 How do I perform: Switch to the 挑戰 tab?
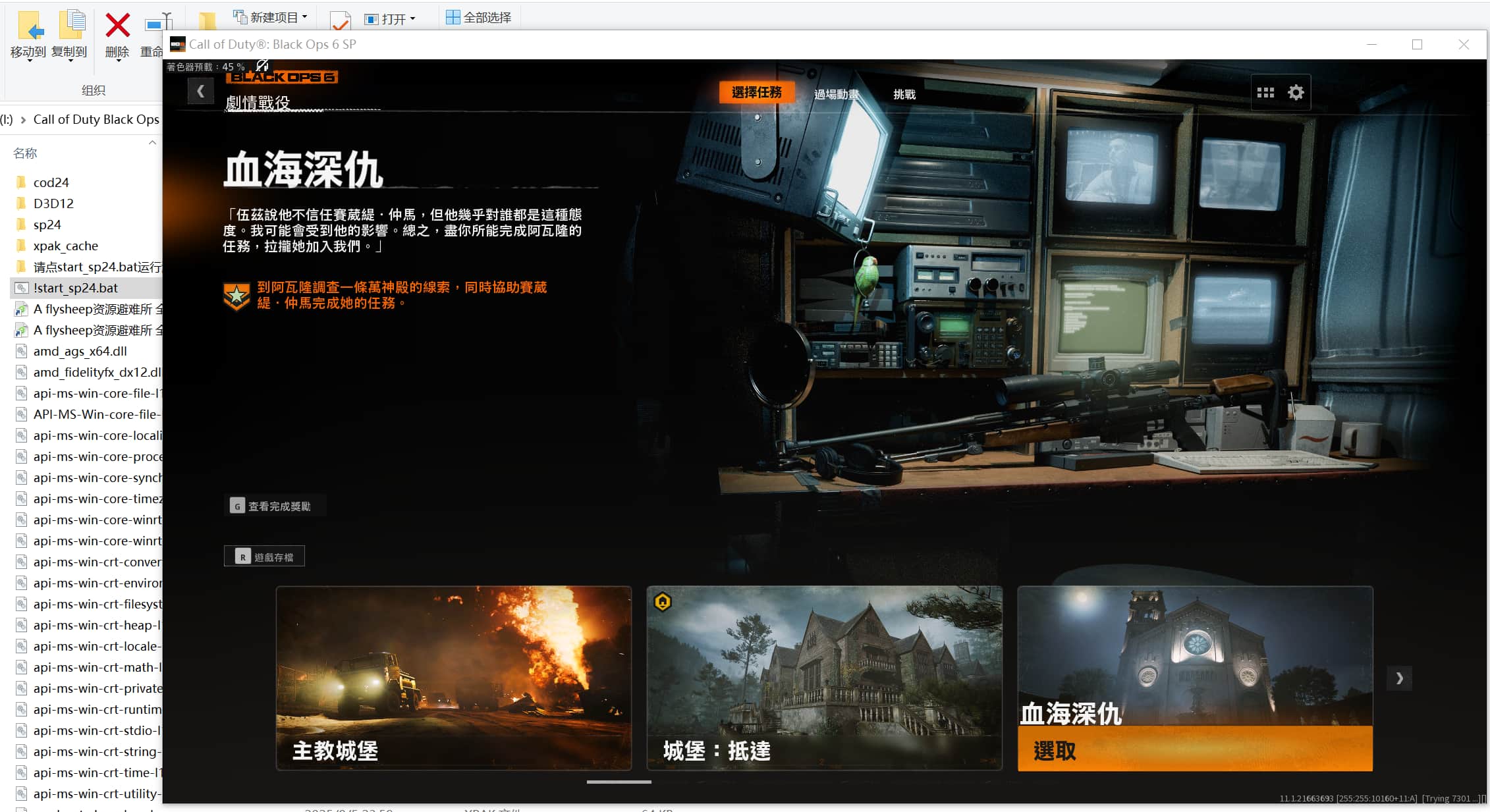(x=904, y=94)
